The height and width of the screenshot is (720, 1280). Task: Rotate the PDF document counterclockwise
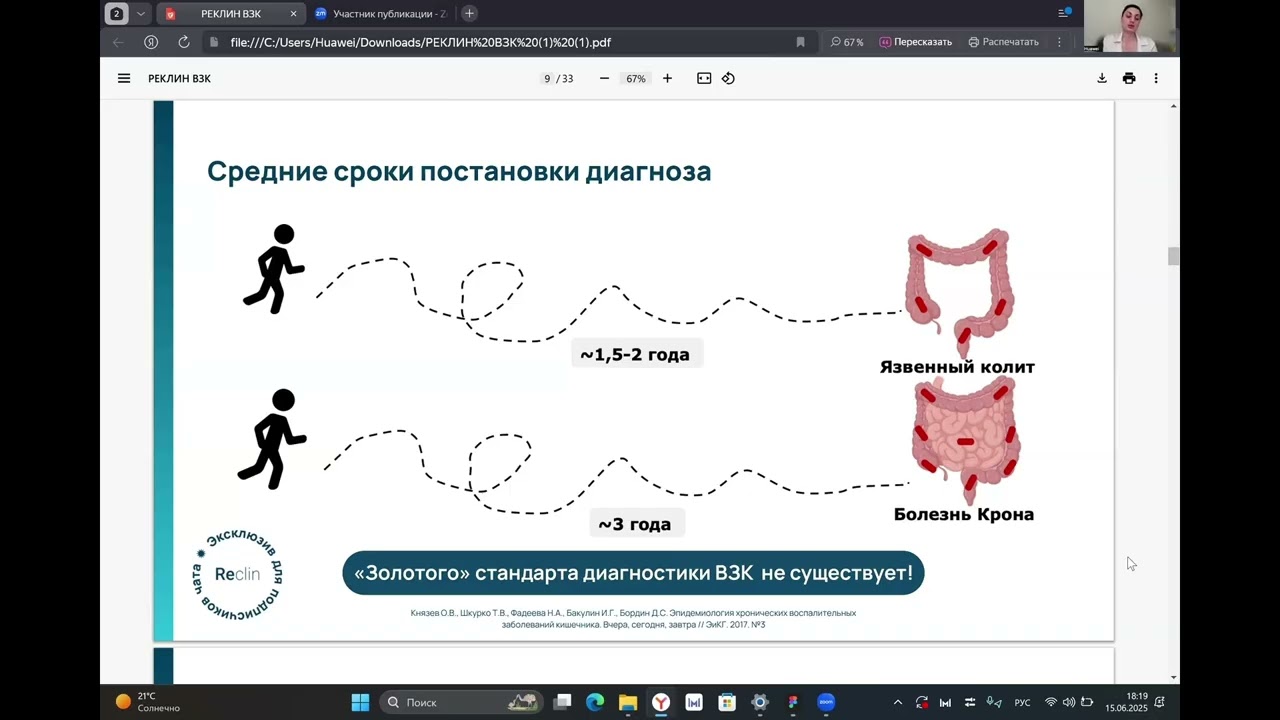(728, 78)
